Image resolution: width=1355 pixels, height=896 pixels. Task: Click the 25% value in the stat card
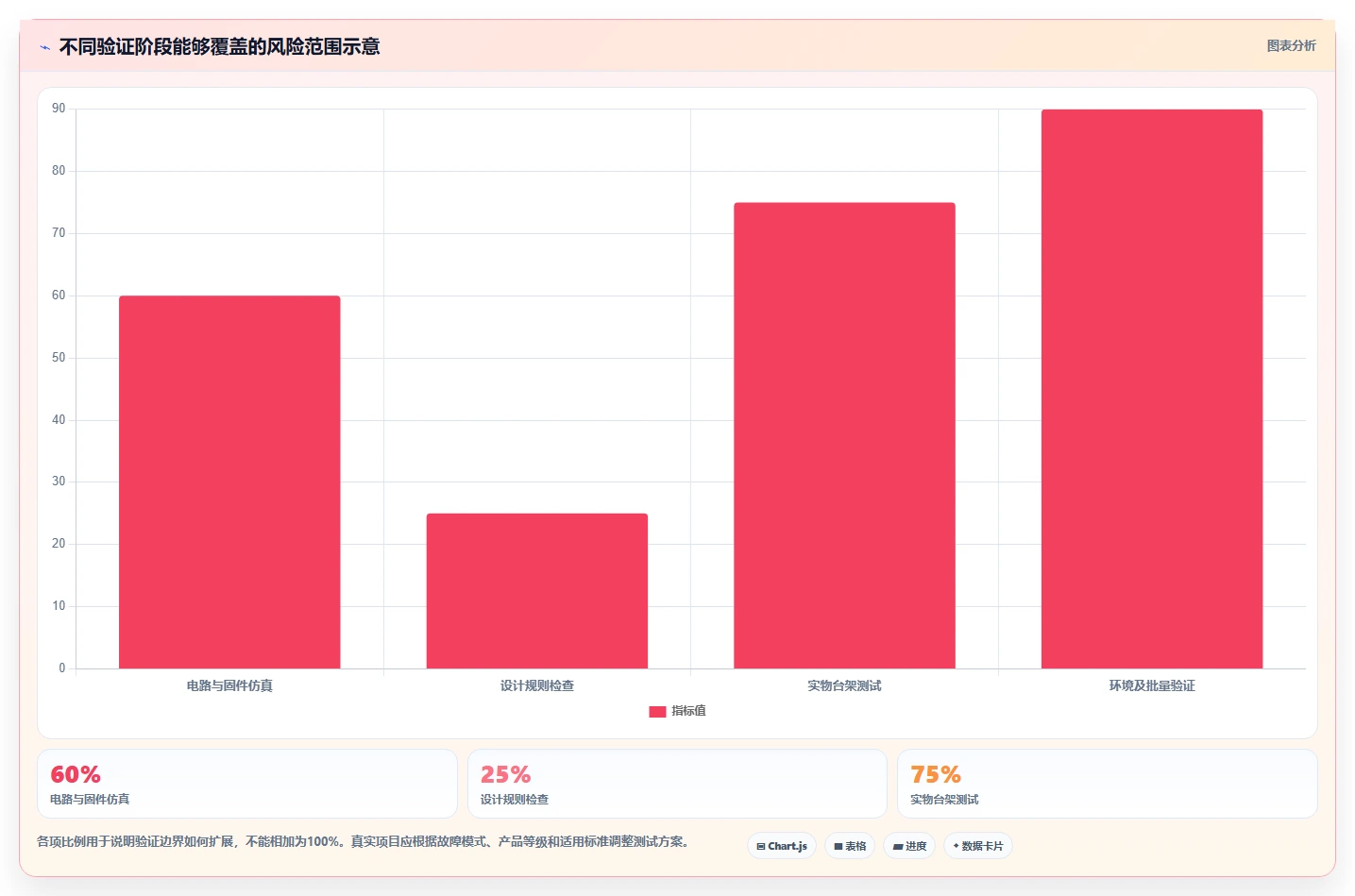[x=505, y=774]
